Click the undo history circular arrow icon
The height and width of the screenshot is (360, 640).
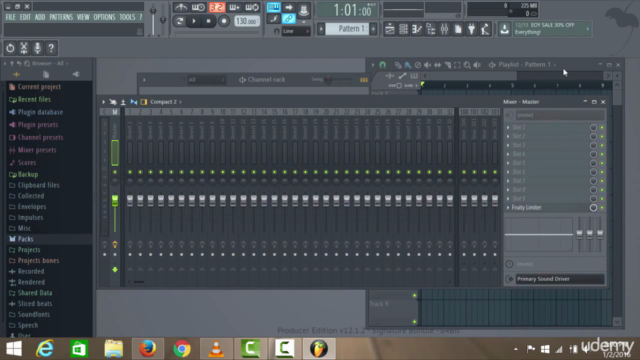tap(10, 48)
